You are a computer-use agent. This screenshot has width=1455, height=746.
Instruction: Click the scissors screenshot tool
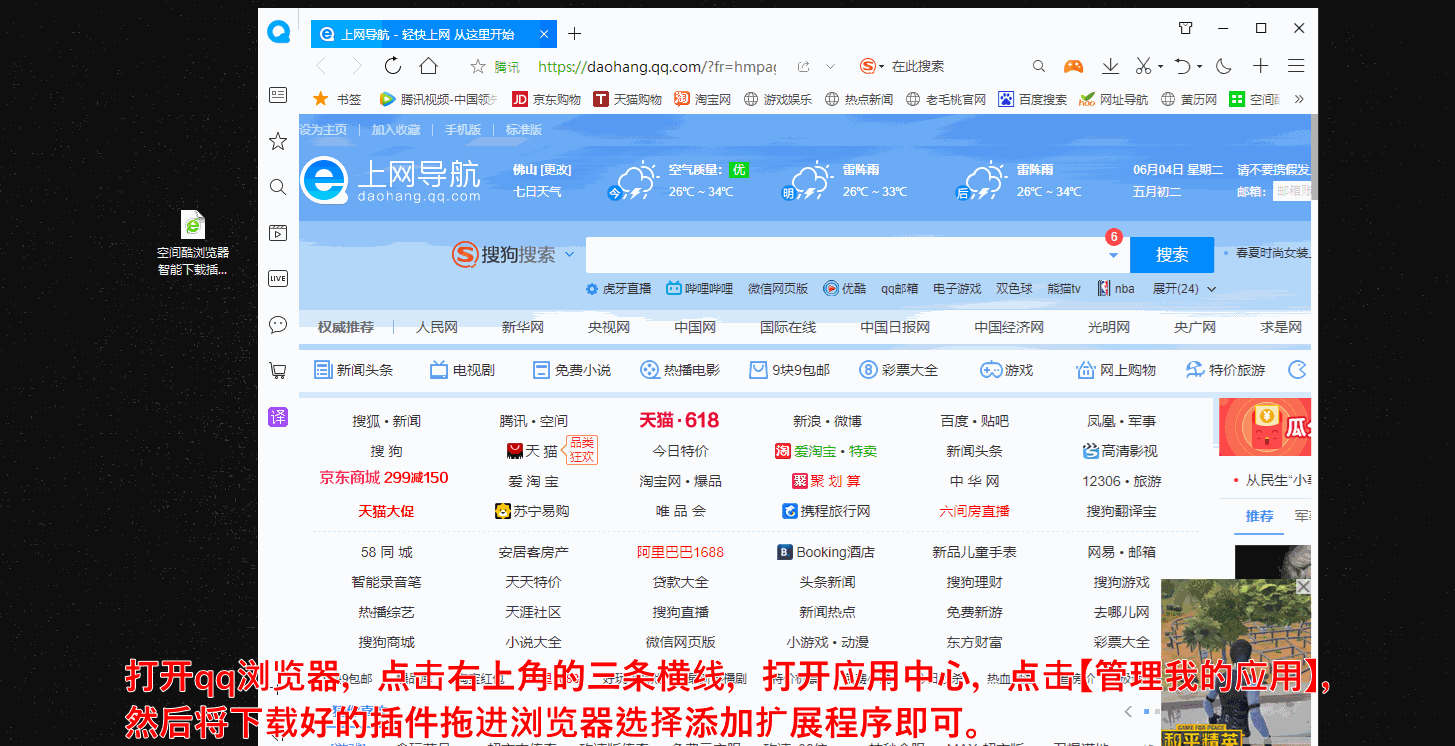(1143, 66)
